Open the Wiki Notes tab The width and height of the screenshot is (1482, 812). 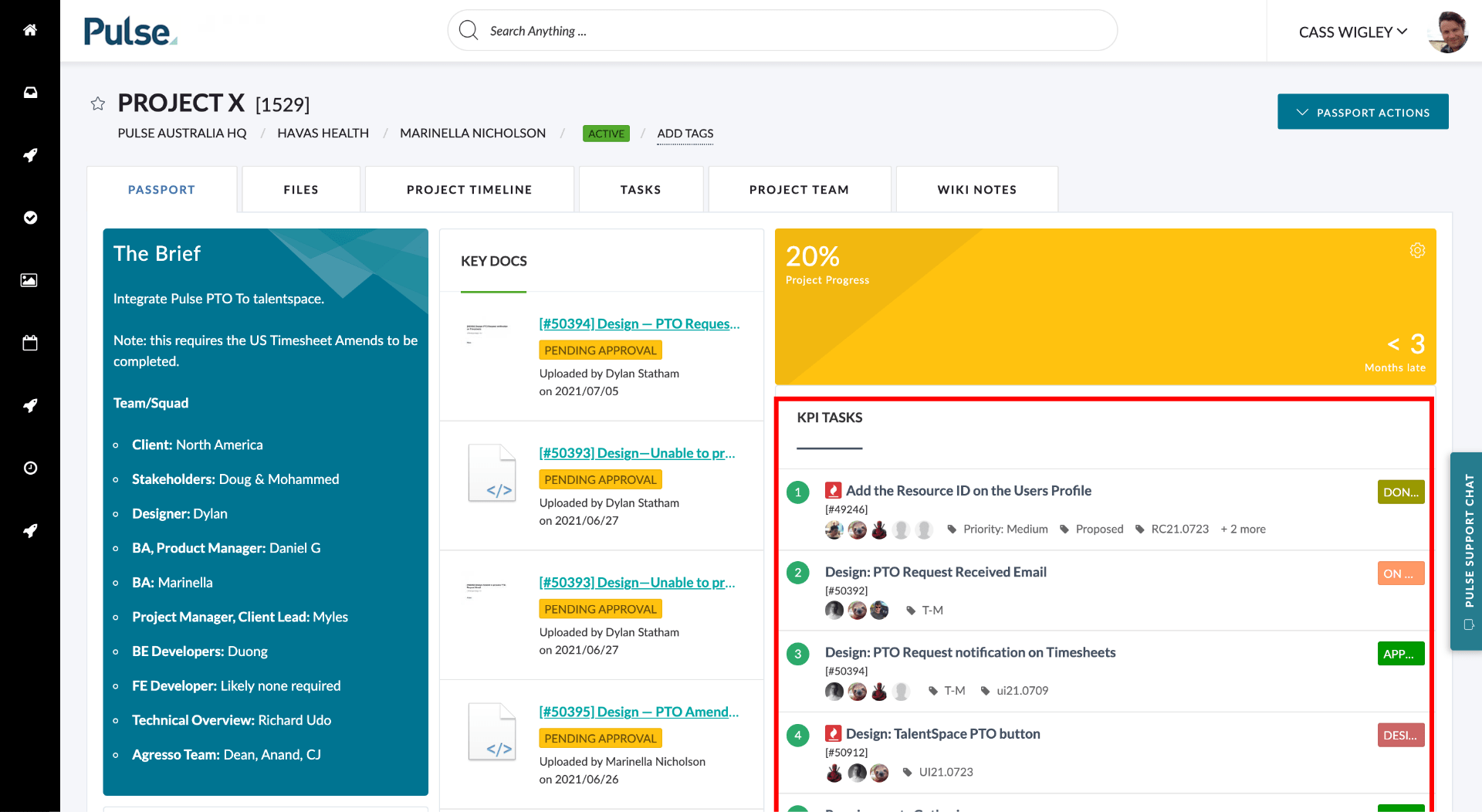click(x=977, y=189)
